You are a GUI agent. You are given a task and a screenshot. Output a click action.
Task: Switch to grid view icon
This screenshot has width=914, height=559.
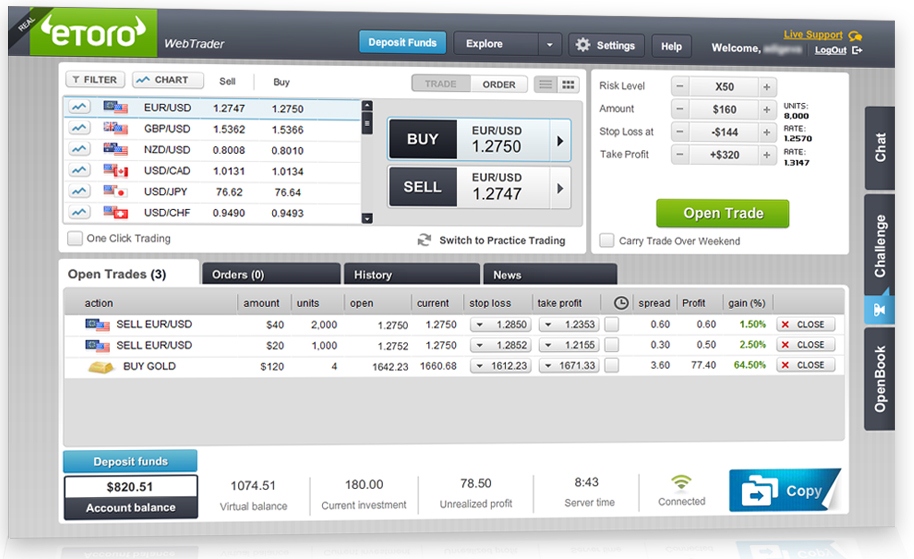568,85
